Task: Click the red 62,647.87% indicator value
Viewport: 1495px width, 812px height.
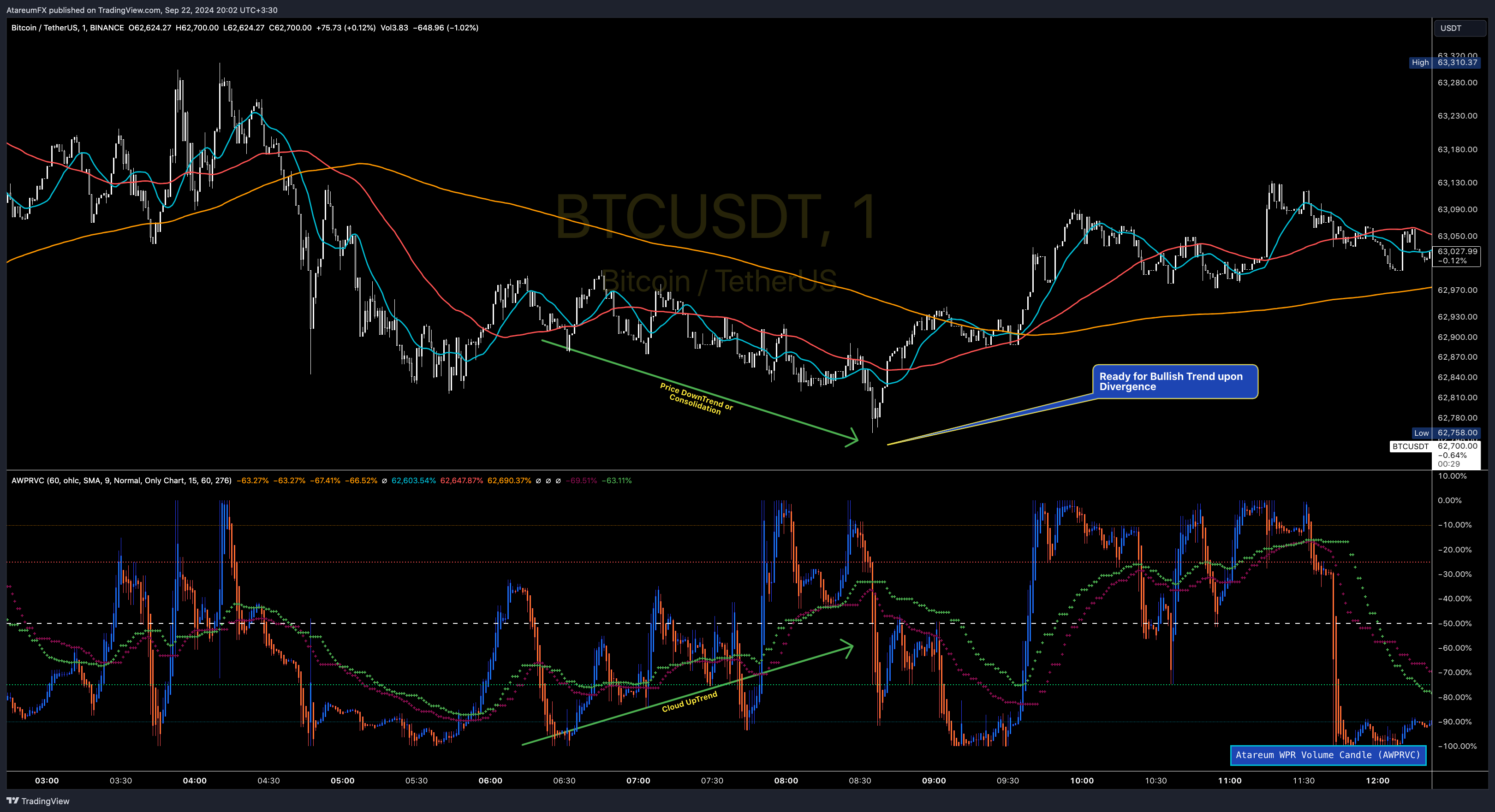Action: pos(461,481)
